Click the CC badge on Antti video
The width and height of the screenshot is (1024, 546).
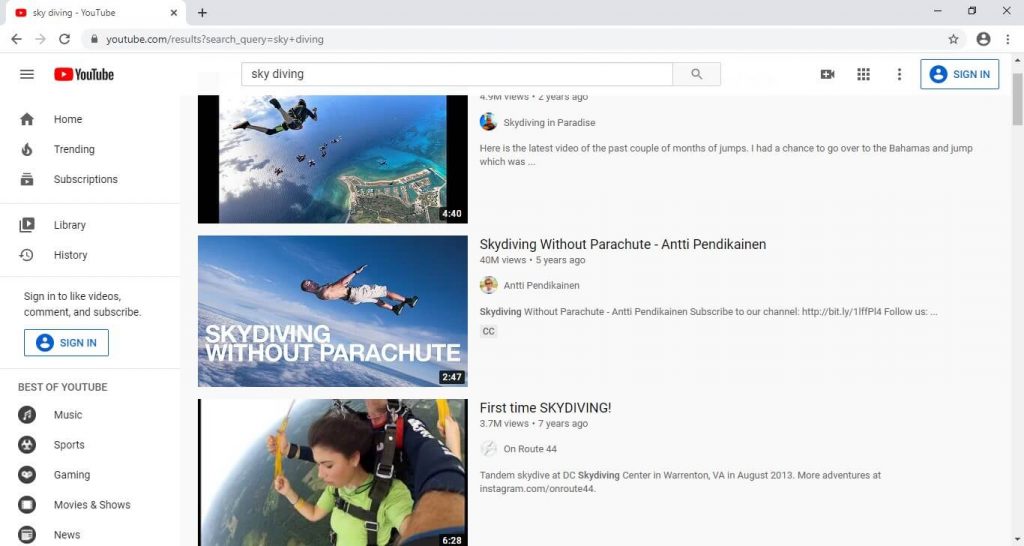click(488, 331)
